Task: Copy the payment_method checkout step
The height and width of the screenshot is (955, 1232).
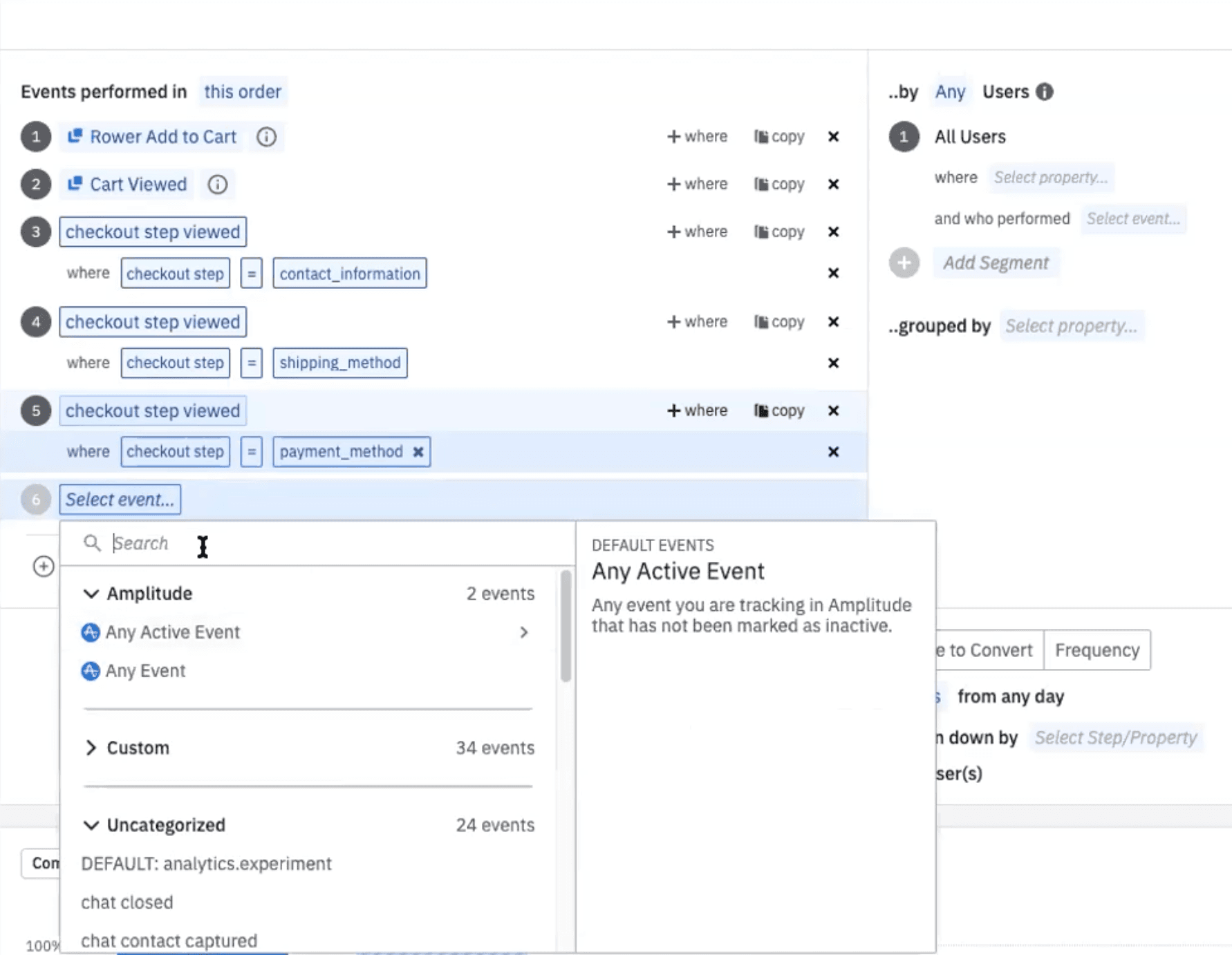Action: 778,410
